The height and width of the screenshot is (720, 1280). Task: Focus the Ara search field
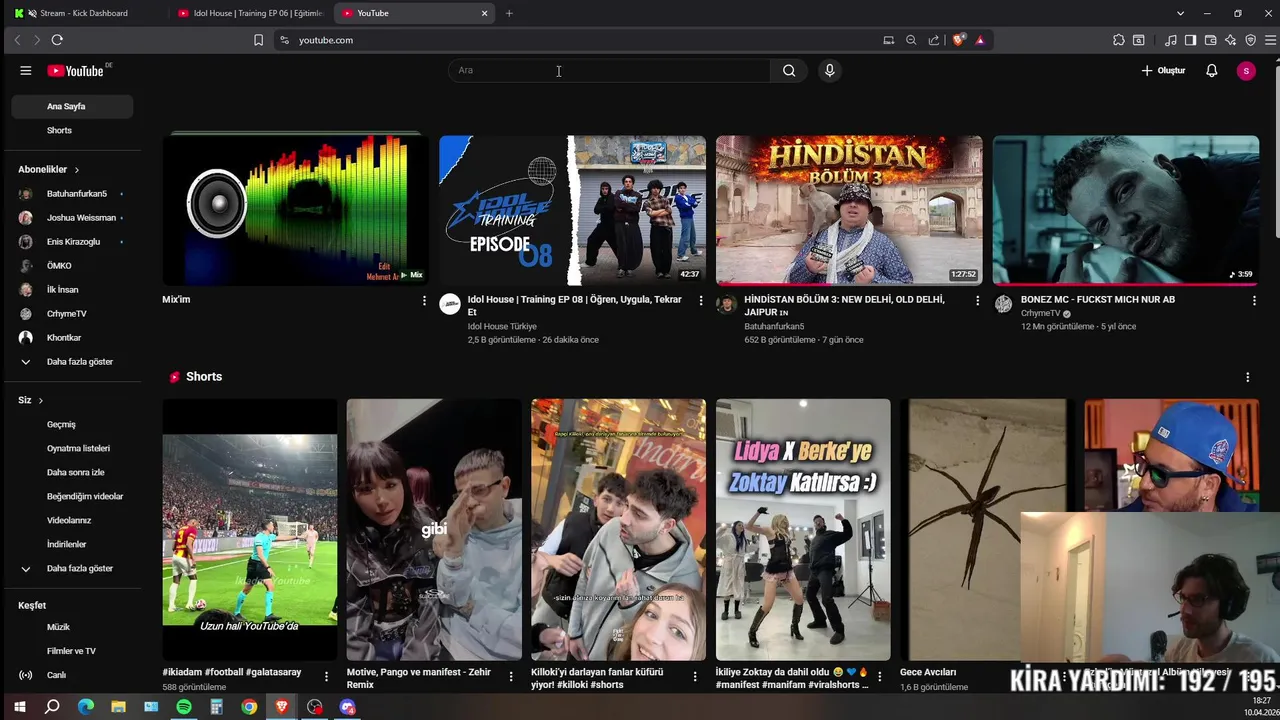(x=610, y=71)
